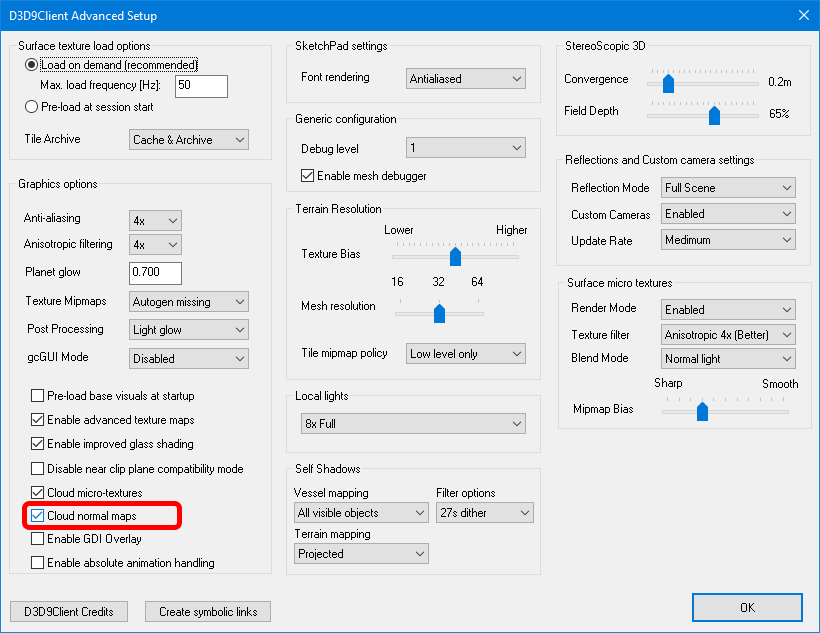
Task: Open the Reflection Mode dropdown
Action: coord(728,187)
